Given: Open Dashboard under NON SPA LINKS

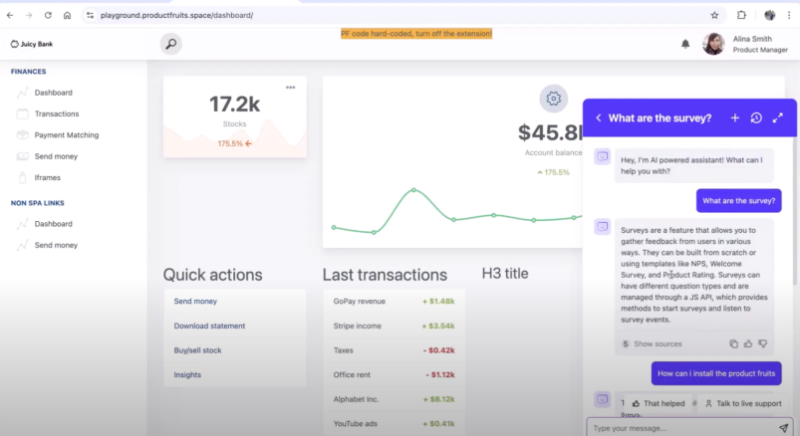Looking at the screenshot, I should (x=53, y=224).
